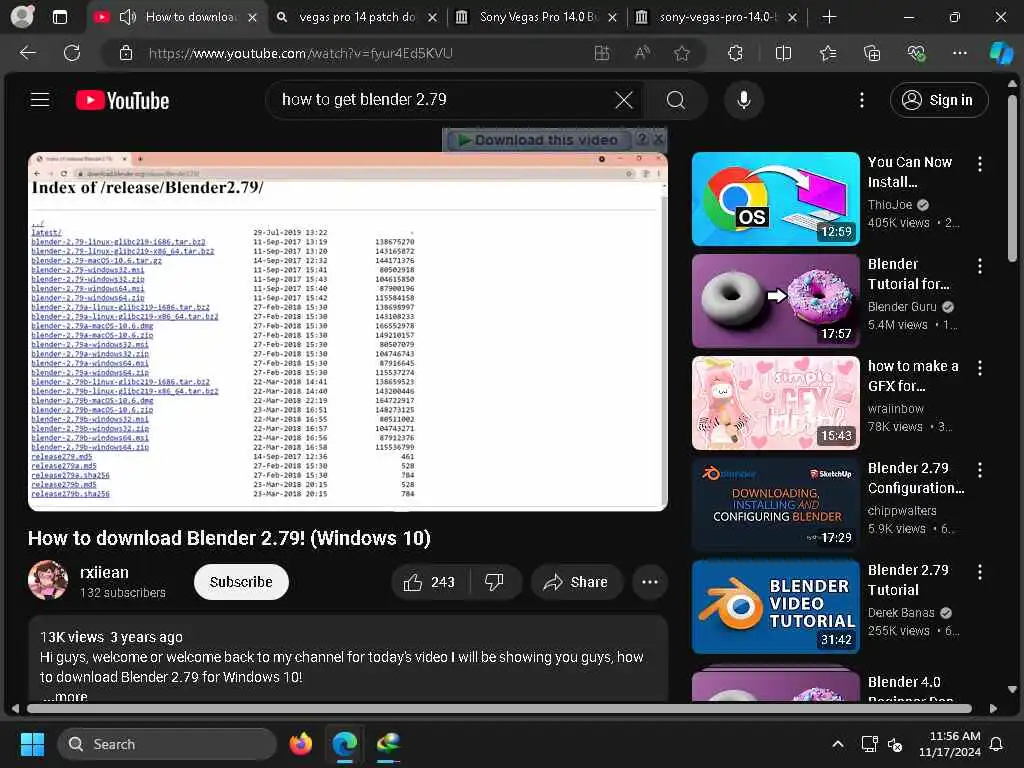
Task: View site information lock icon
Action: click(x=126, y=53)
